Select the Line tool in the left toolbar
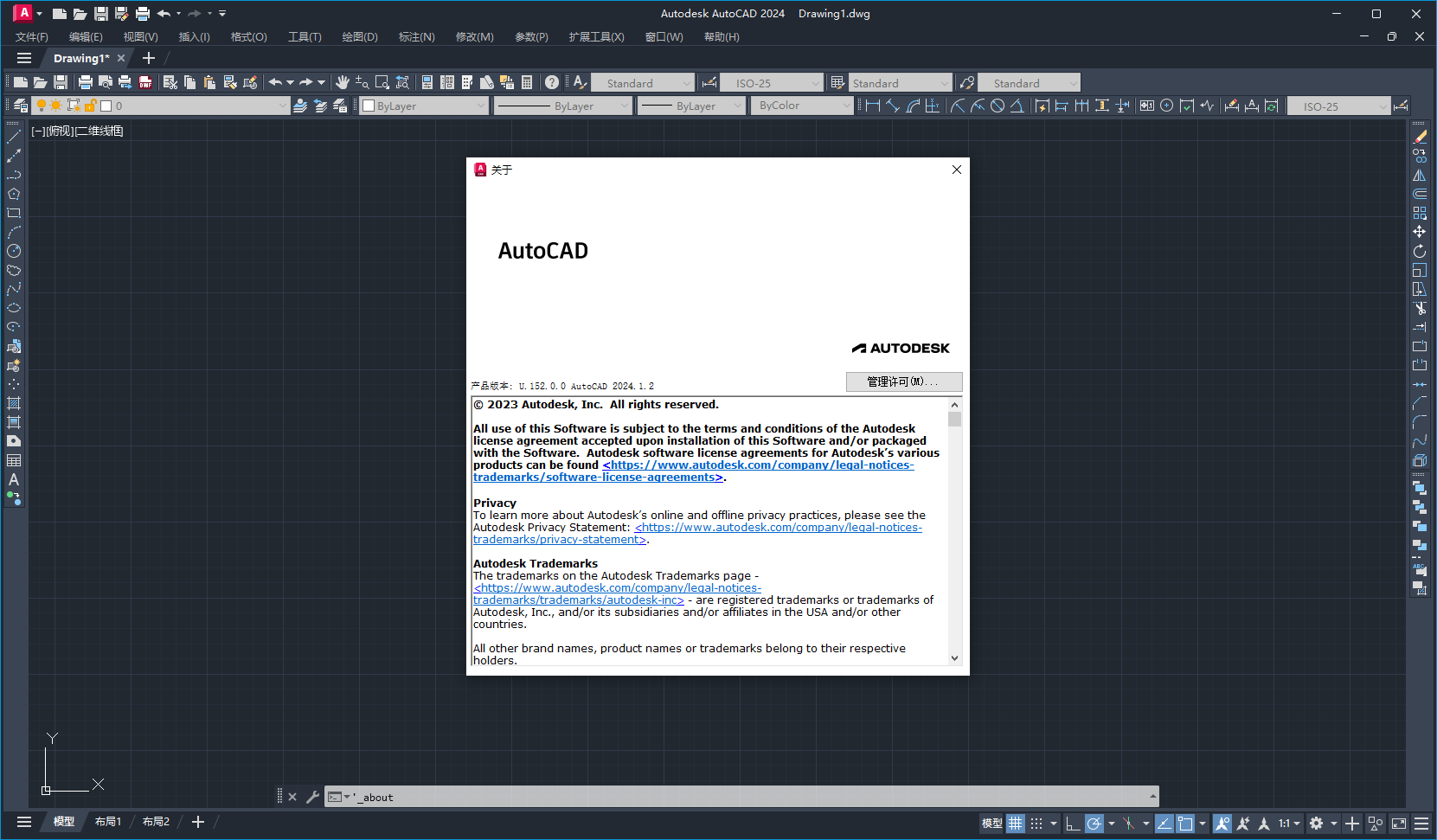The image size is (1437, 840). (x=13, y=138)
